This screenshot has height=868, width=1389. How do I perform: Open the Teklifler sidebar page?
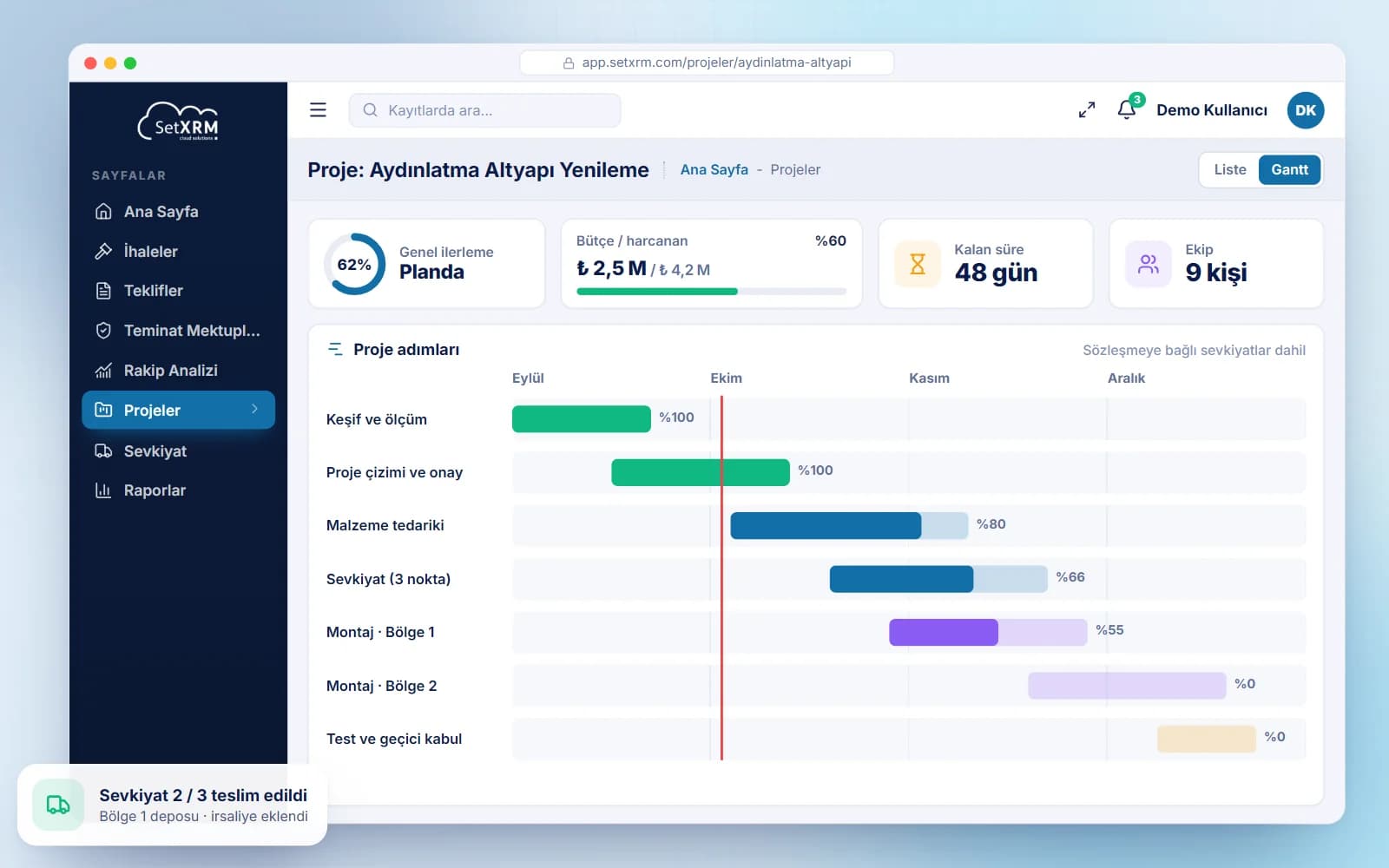click(178, 291)
